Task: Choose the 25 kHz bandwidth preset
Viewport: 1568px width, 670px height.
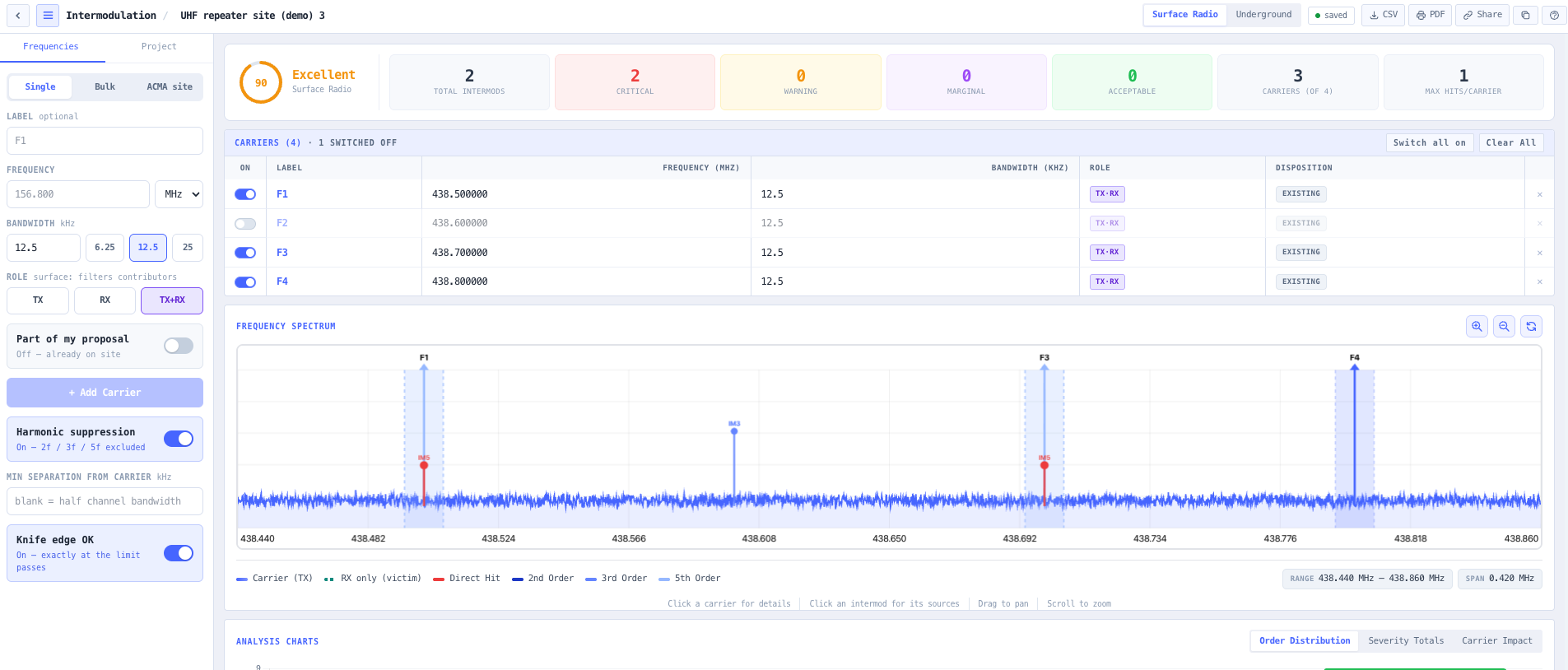Action: 188,248
